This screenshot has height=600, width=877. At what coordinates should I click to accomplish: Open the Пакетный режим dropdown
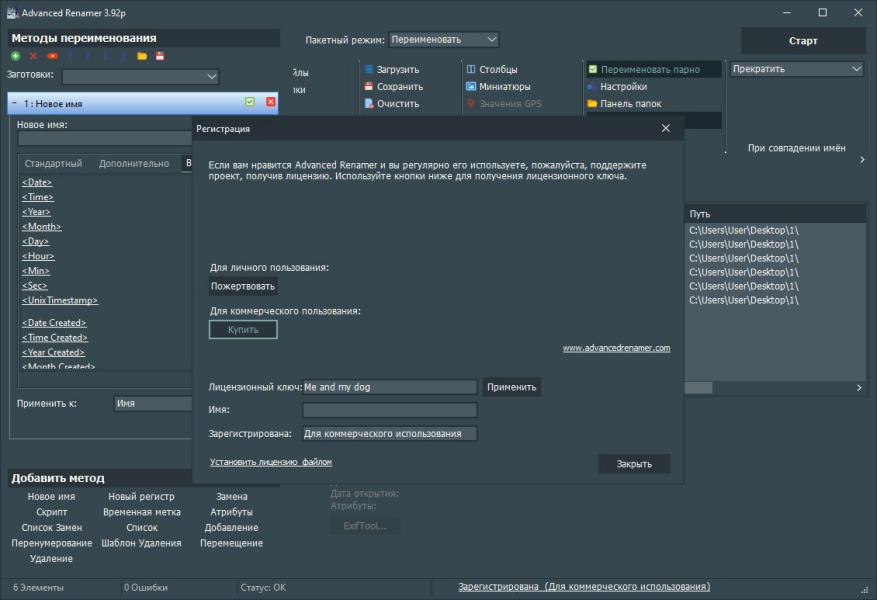(444, 40)
